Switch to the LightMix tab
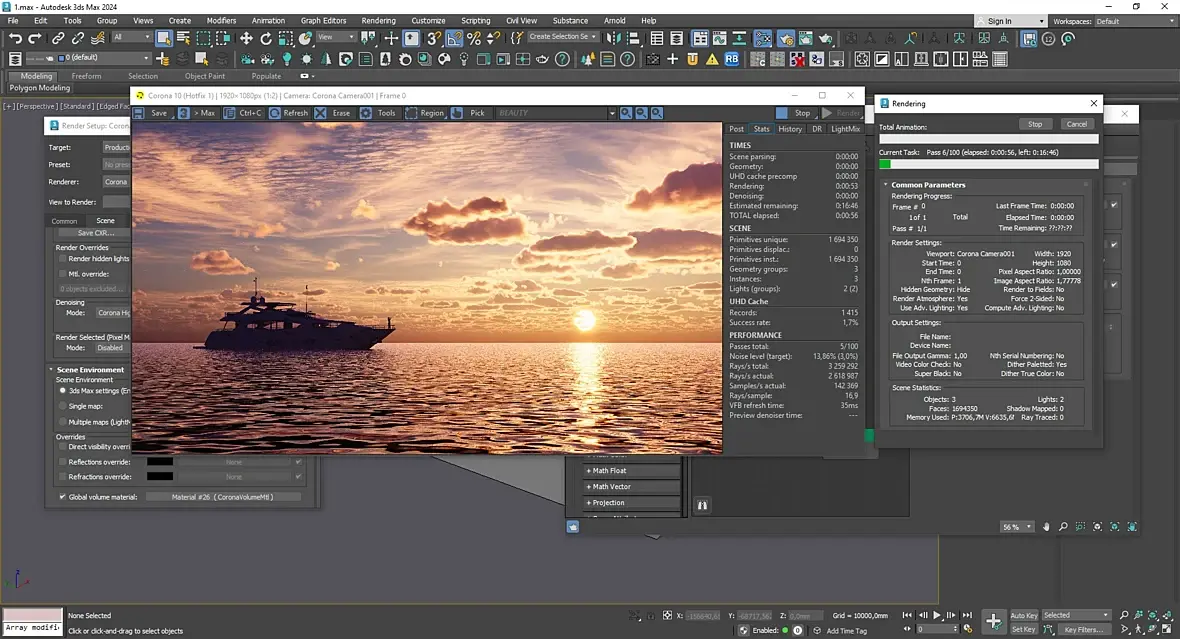This screenshot has height=639, width=1180. pyautogui.click(x=845, y=129)
